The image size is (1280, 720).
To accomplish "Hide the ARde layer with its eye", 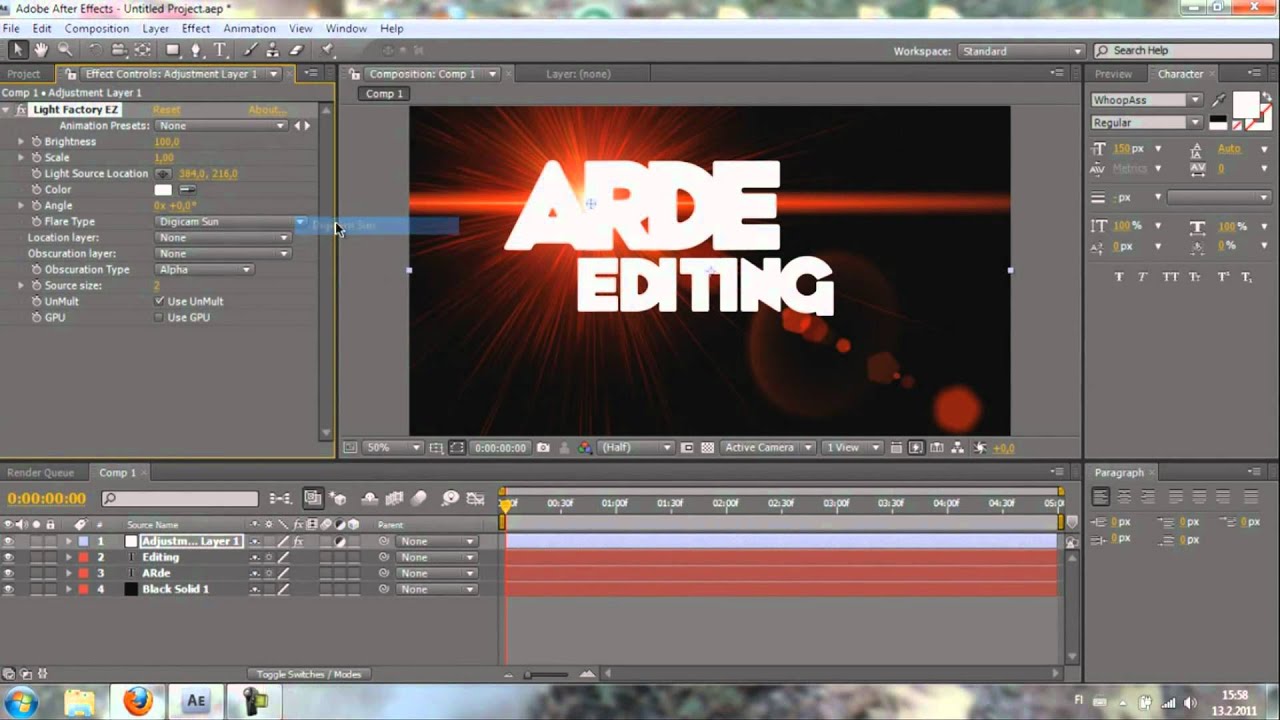I will (x=9, y=573).
